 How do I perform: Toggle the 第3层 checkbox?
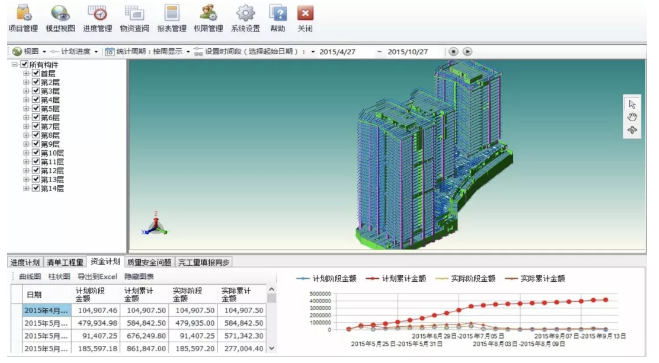(x=36, y=91)
